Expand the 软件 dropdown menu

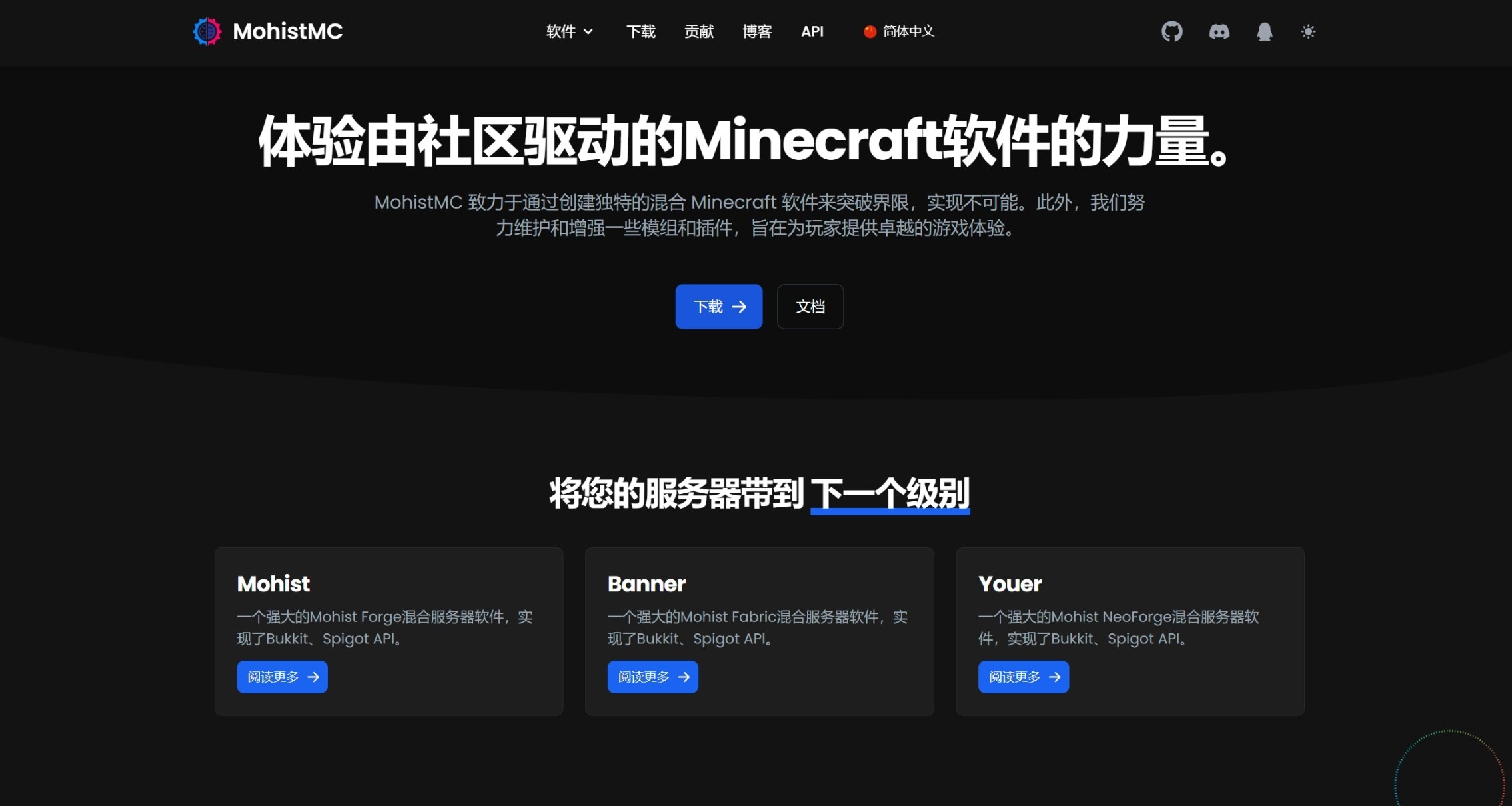(x=570, y=31)
